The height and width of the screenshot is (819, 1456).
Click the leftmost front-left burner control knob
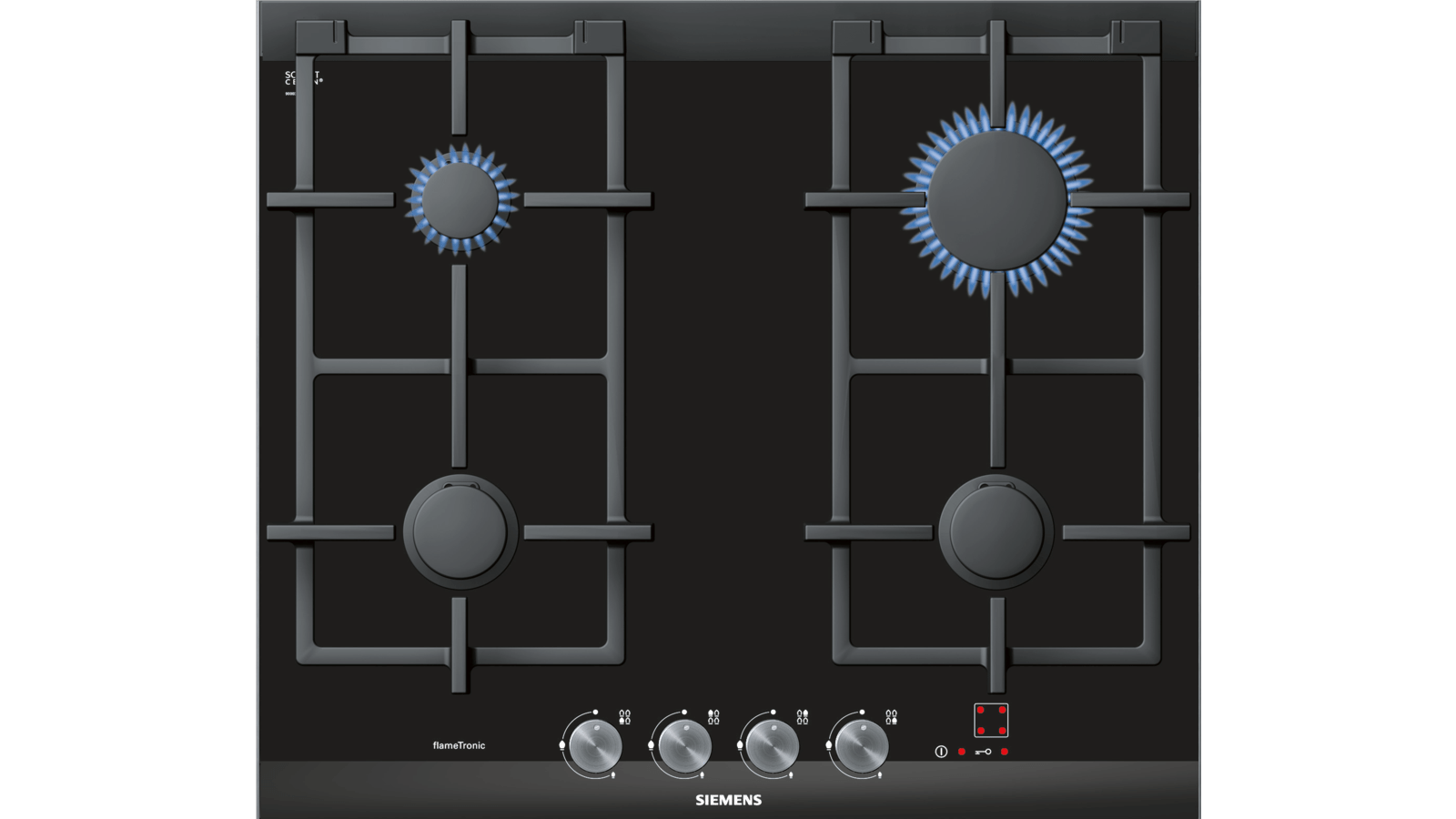pos(595,746)
